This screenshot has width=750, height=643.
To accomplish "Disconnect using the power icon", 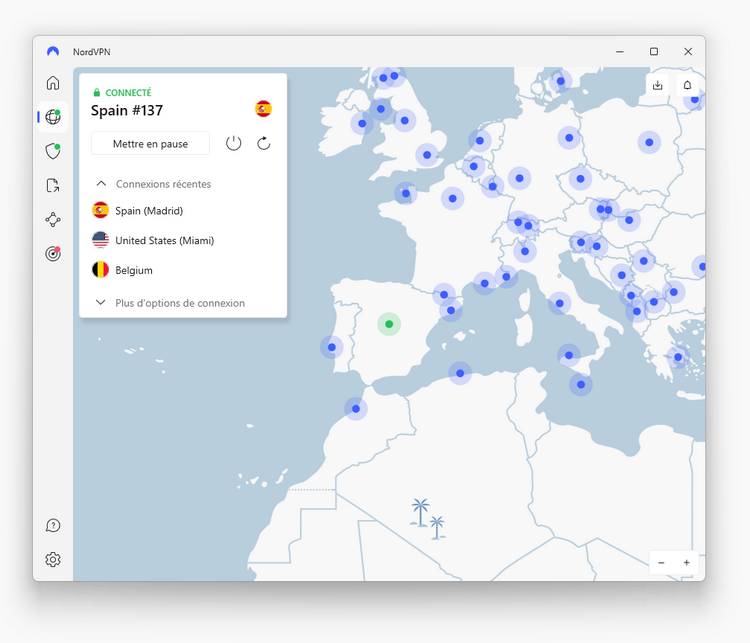I will (233, 143).
